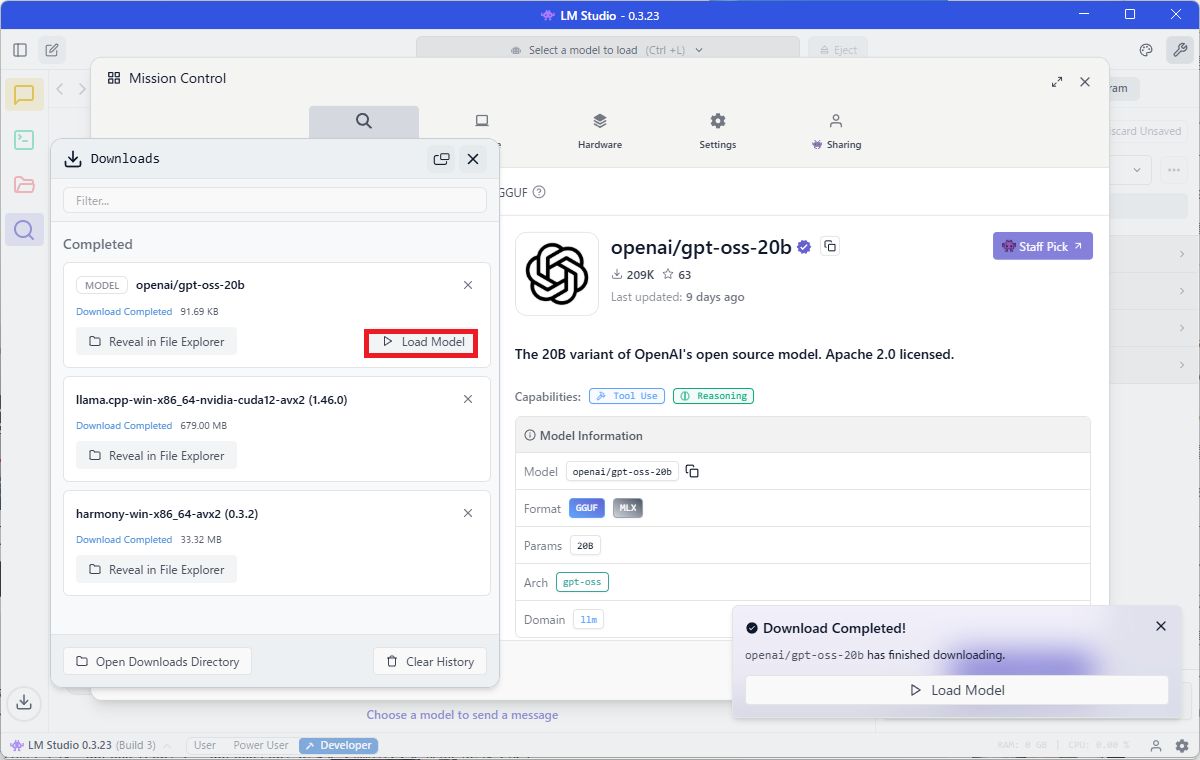Image resolution: width=1200 pixels, height=760 pixels.
Task: Click the wrench icon at top right
Action: click(1181, 50)
